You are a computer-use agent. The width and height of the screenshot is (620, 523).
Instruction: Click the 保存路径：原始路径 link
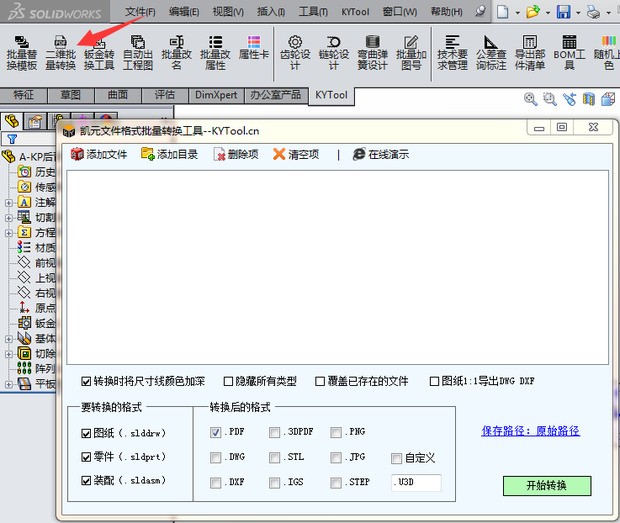(x=530, y=431)
